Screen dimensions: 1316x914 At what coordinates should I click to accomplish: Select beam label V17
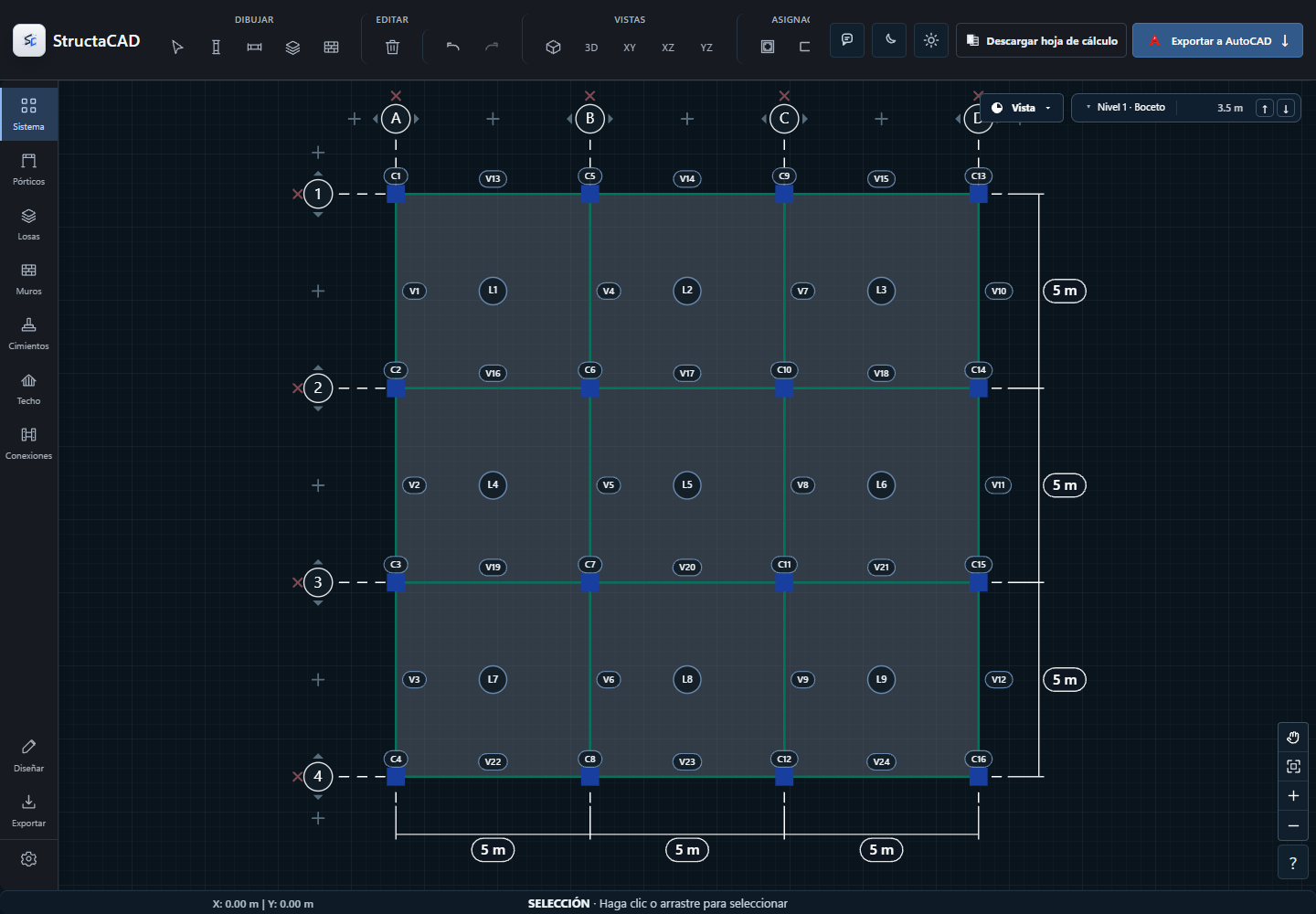687,373
